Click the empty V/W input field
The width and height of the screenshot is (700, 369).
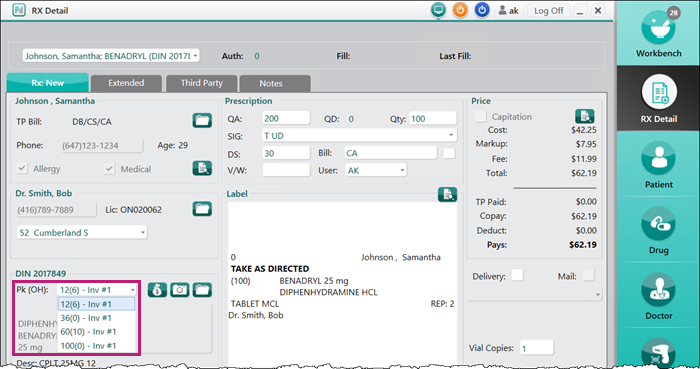[x=286, y=170]
